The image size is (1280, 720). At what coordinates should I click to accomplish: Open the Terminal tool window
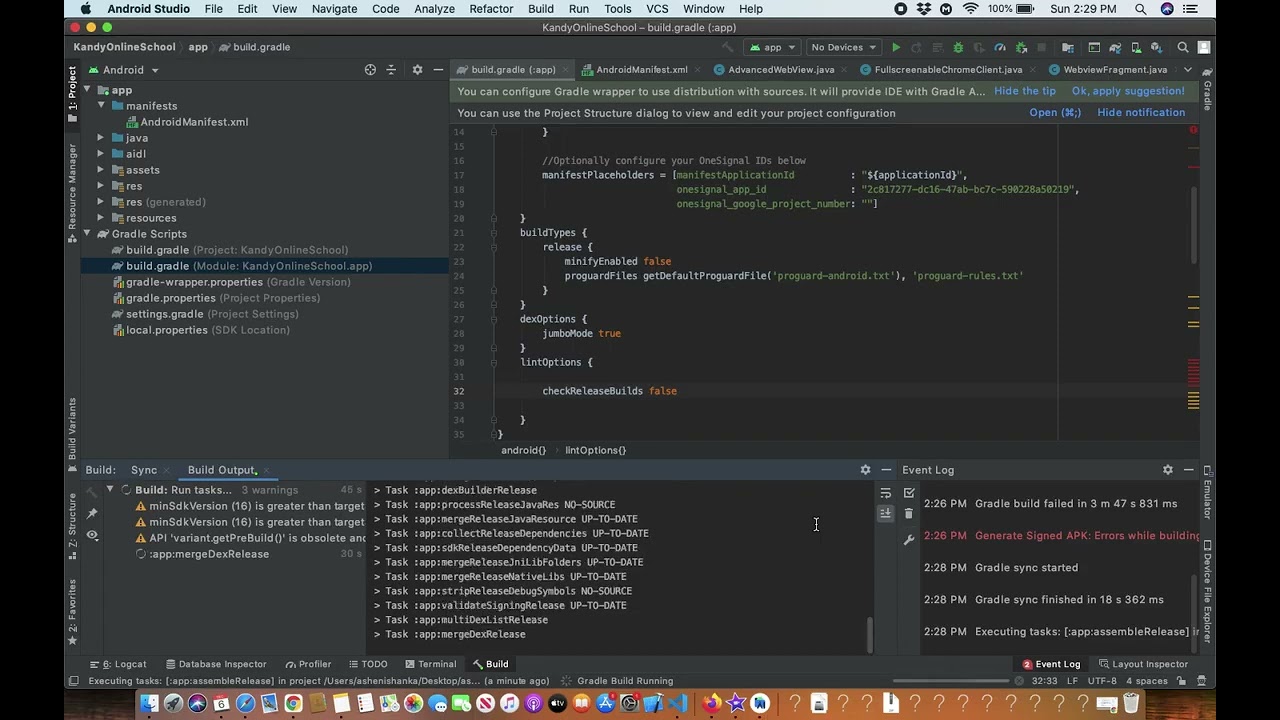[430, 664]
